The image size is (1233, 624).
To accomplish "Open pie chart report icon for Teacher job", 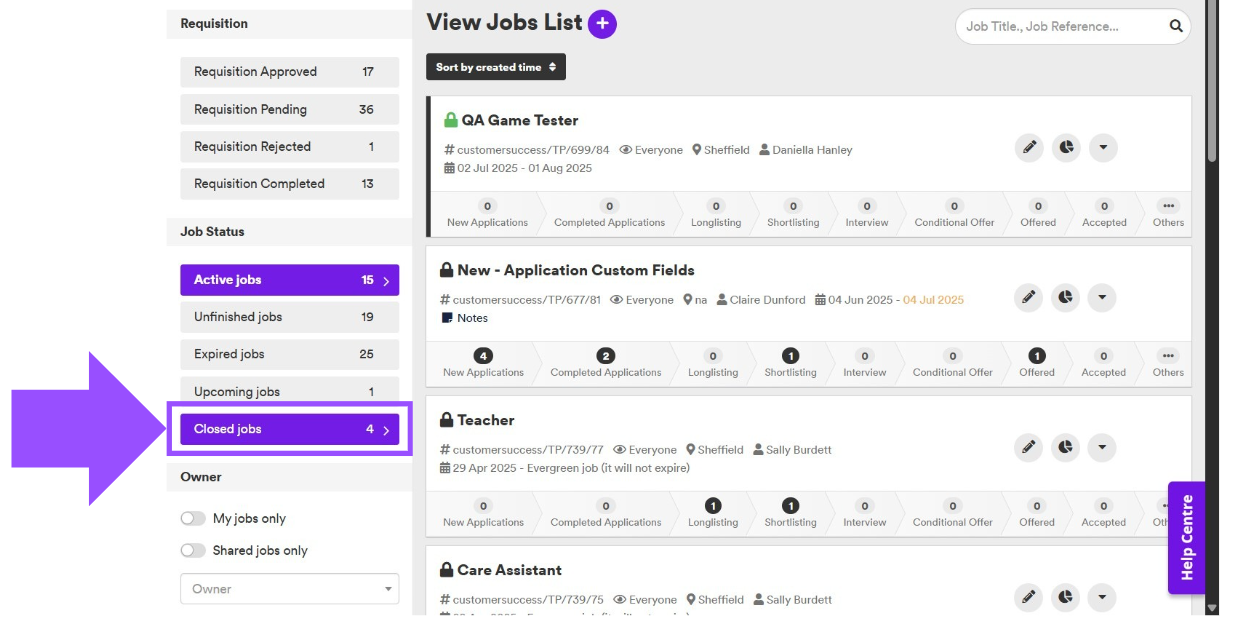I will [x=1066, y=448].
